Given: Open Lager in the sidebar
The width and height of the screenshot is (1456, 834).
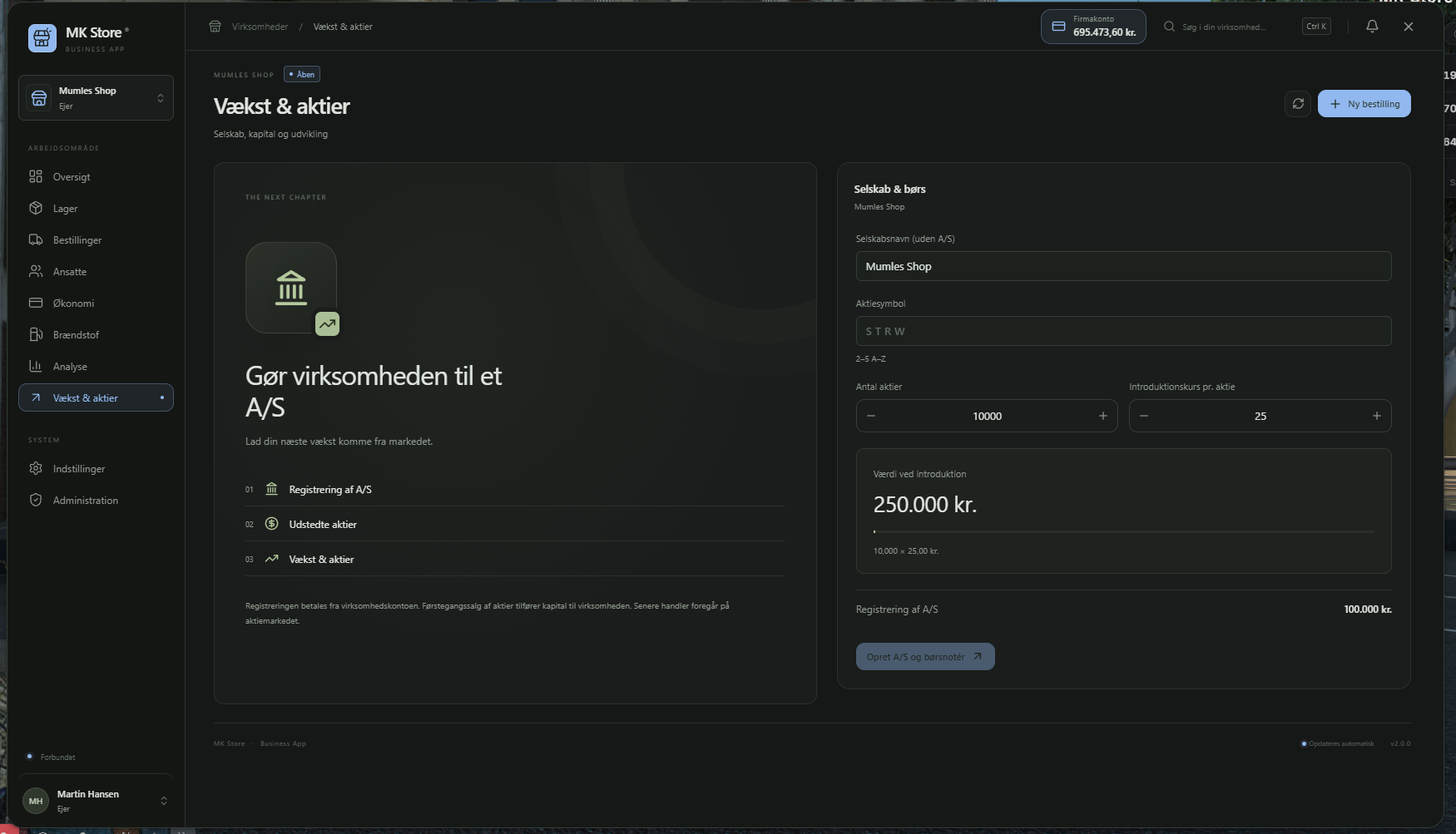Looking at the screenshot, I should pyautogui.click(x=96, y=208).
